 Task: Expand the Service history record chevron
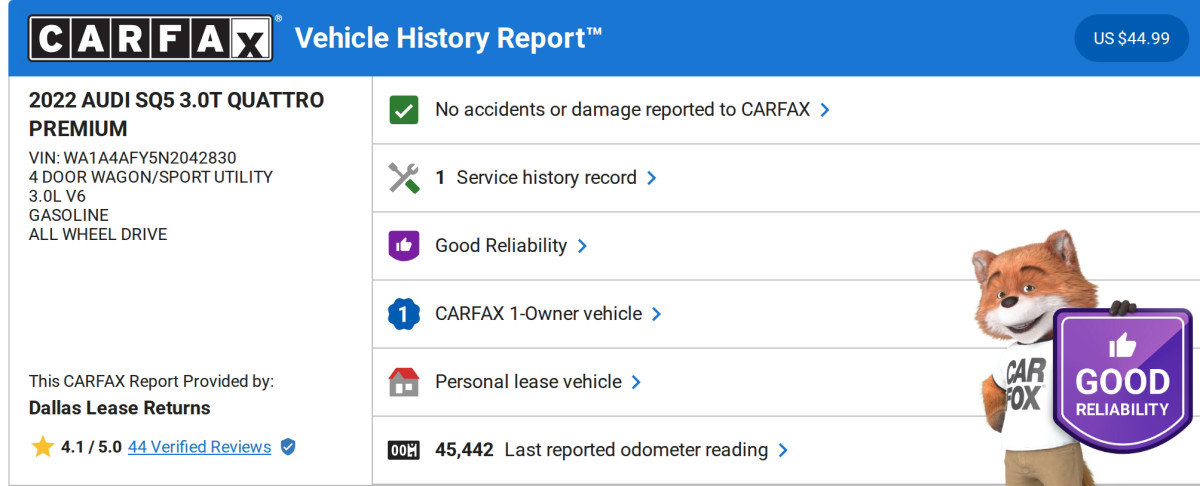[652, 178]
